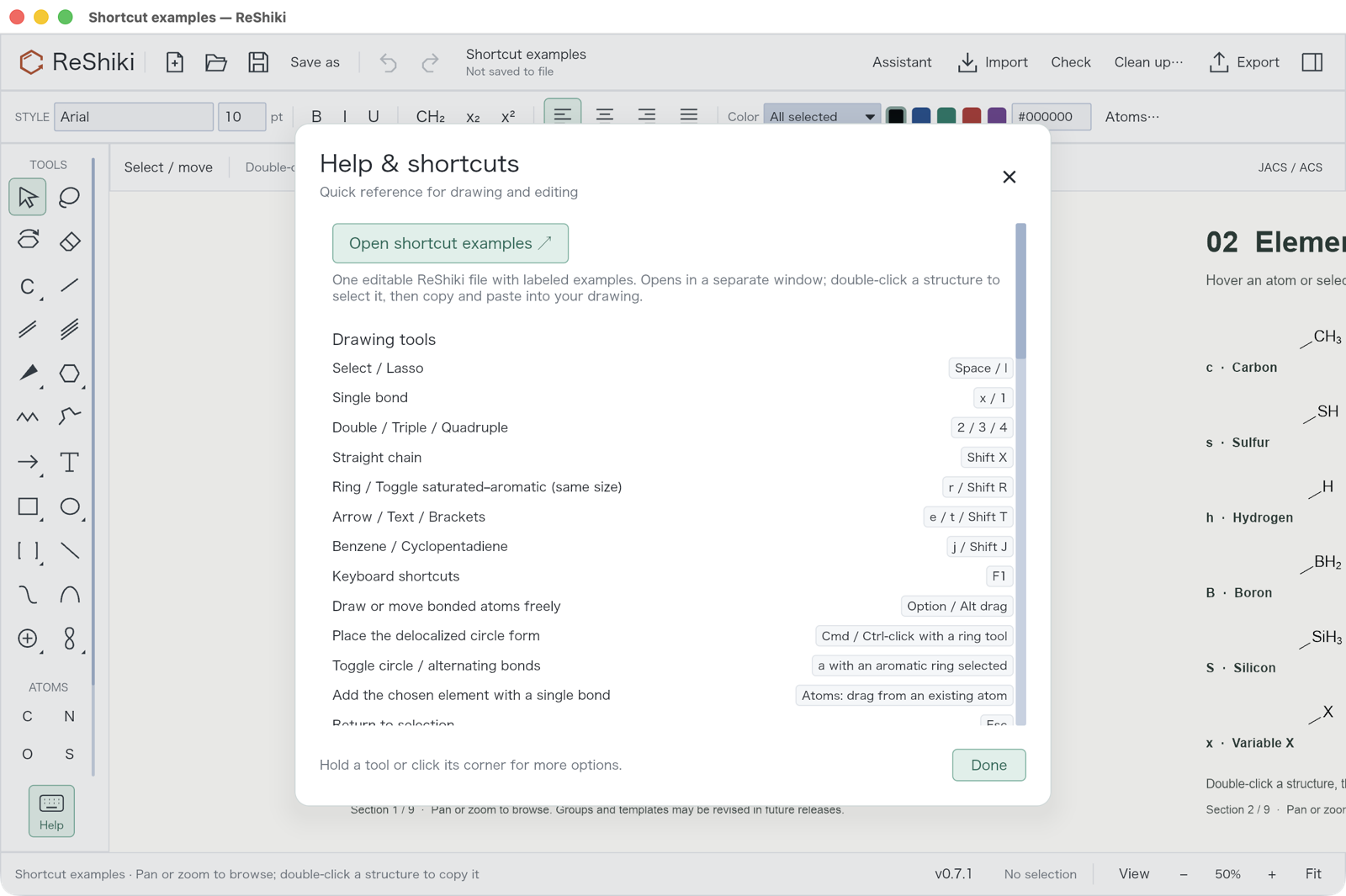Screen dimensions: 1346x896
Task: Open a file with folder icon
Action: pos(216,62)
